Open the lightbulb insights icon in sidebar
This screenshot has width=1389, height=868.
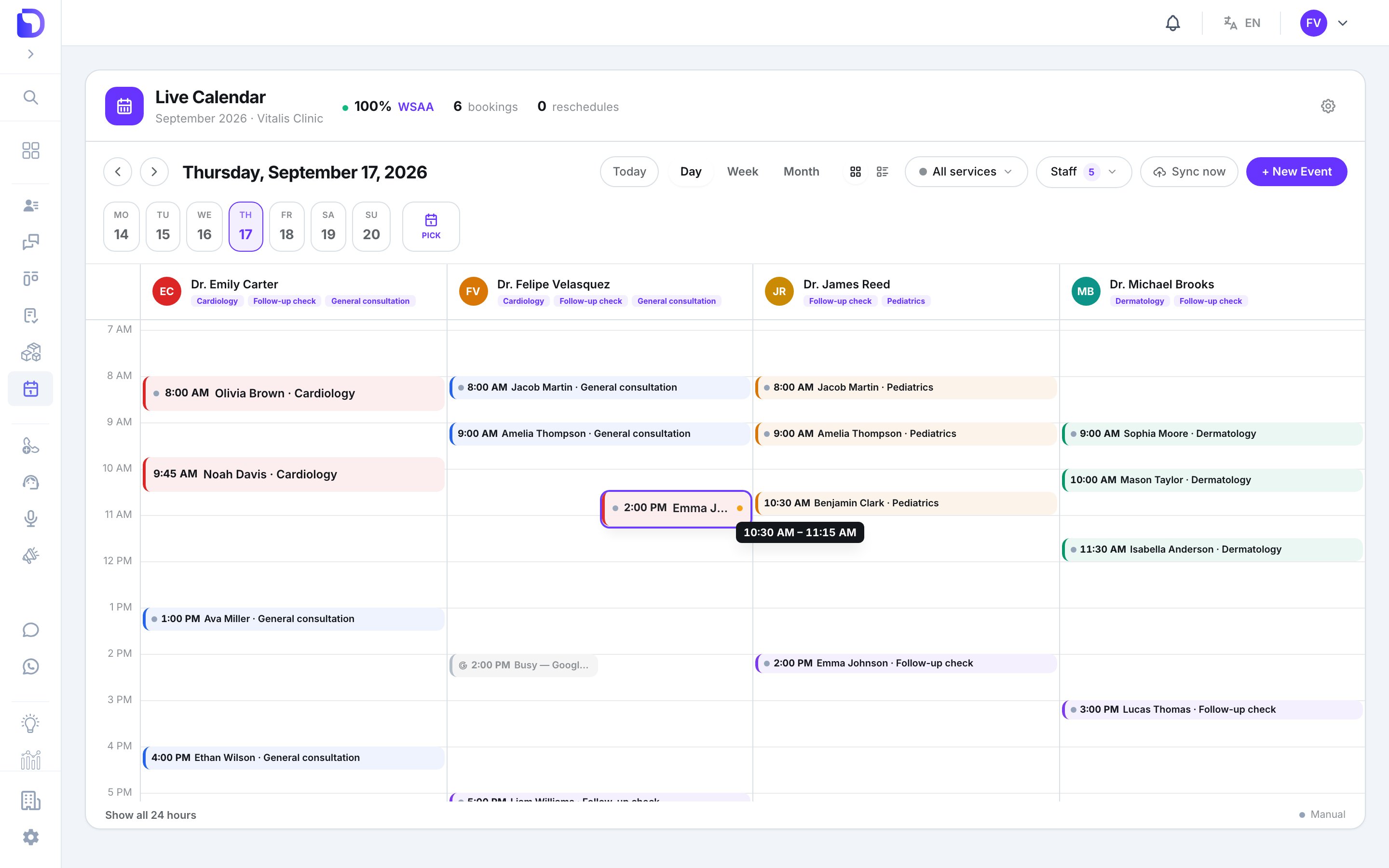(30, 723)
